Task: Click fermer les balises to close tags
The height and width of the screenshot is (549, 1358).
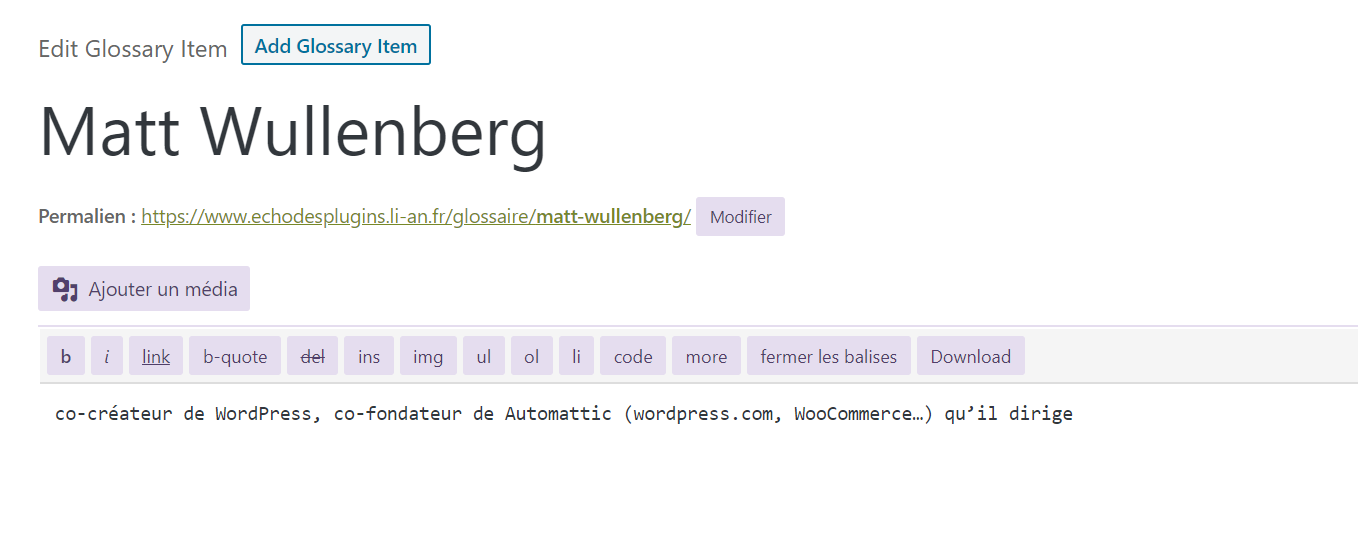Action: [829, 356]
